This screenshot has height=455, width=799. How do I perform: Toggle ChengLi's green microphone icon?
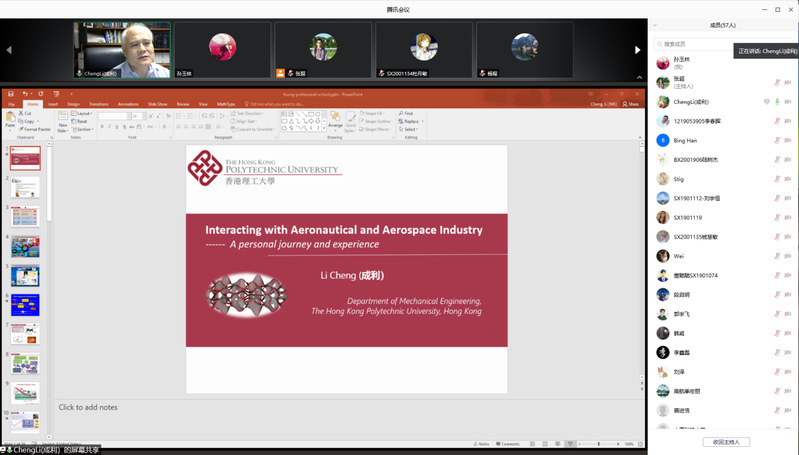777,102
